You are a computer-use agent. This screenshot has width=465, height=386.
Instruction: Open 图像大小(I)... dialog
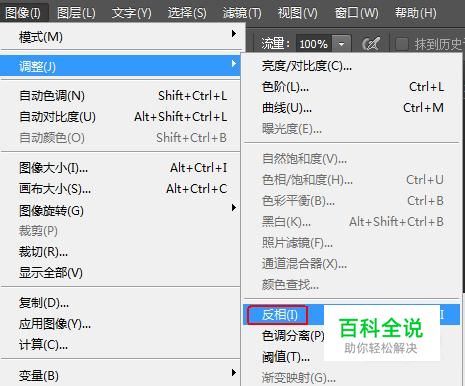tap(120, 168)
